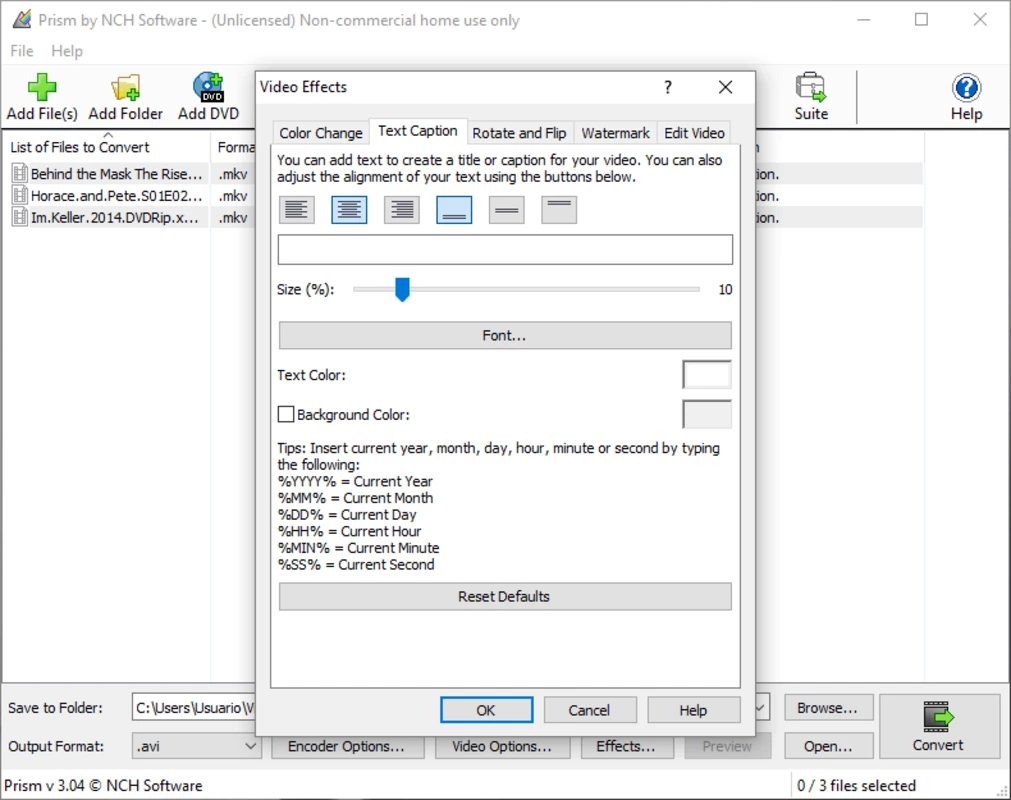Click the Font... button

[505, 335]
